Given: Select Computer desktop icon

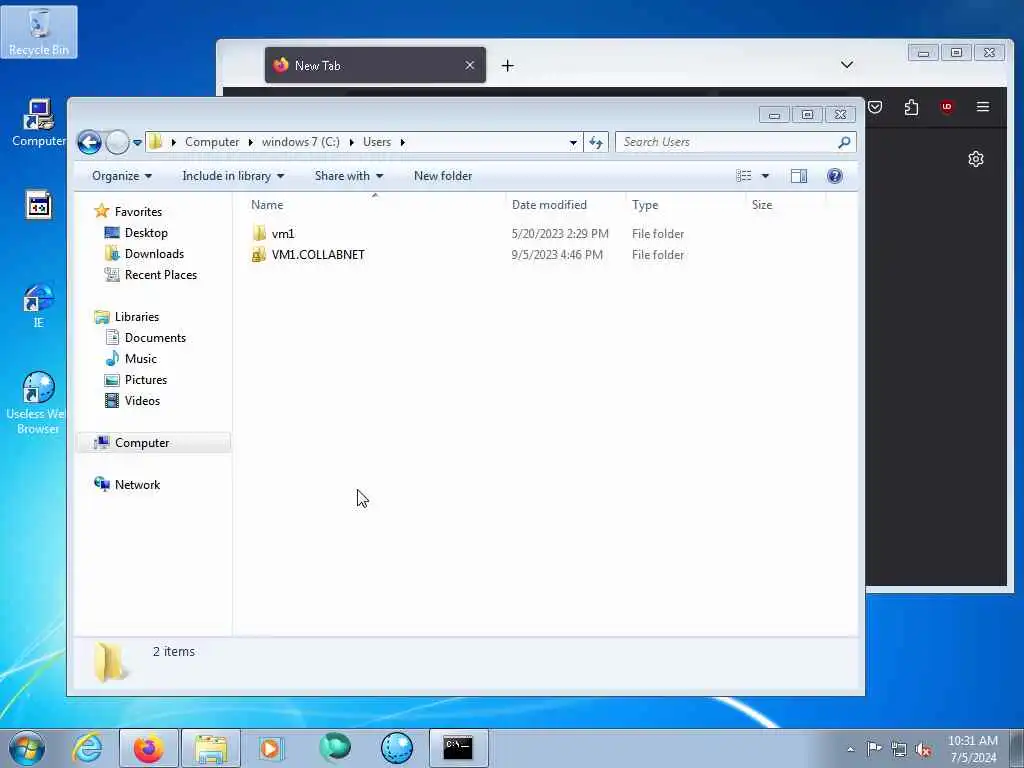Looking at the screenshot, I should [x=39, y=123].
